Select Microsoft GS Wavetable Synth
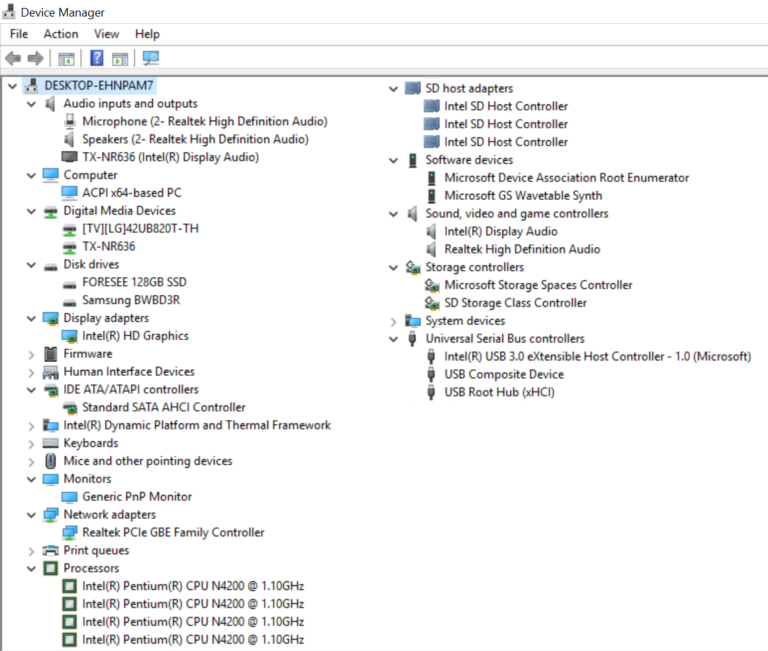Image resolution: width=768 pixels, height=651 pixels. 523,196
